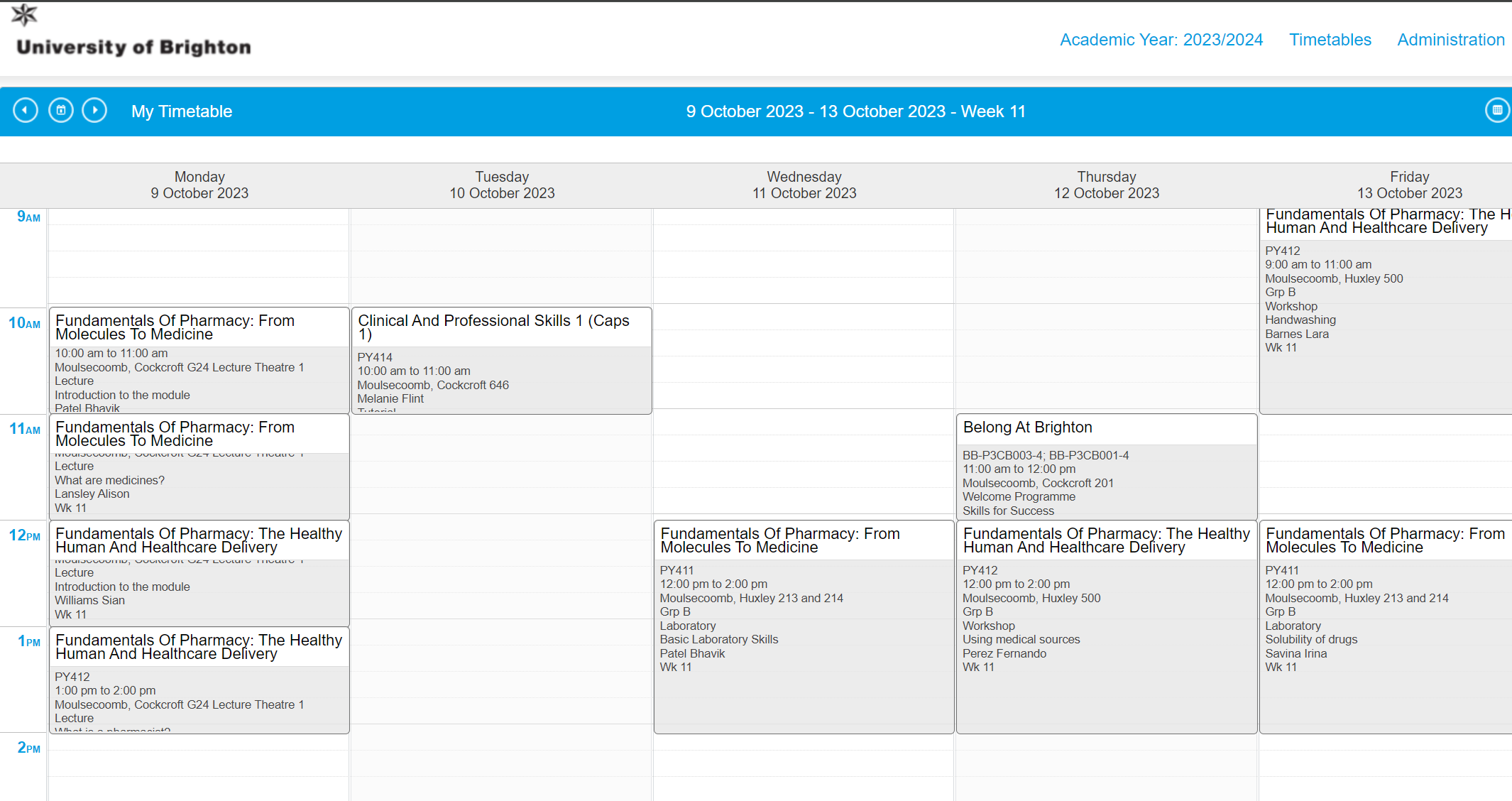Click Wednesday 'Moulsecoomb, Huxley 213 and 214' text
This screenshot has height=801, width=1512.
tap(752, 598)
